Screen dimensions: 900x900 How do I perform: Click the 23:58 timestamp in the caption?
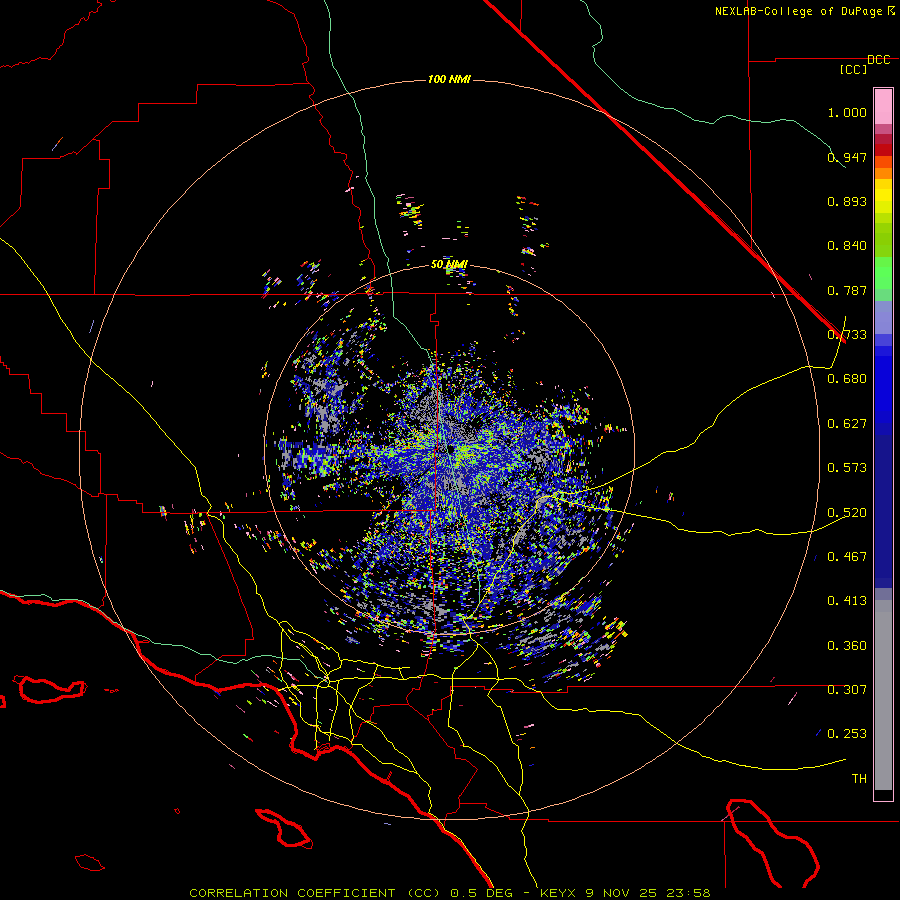click(x=688, y=893)
